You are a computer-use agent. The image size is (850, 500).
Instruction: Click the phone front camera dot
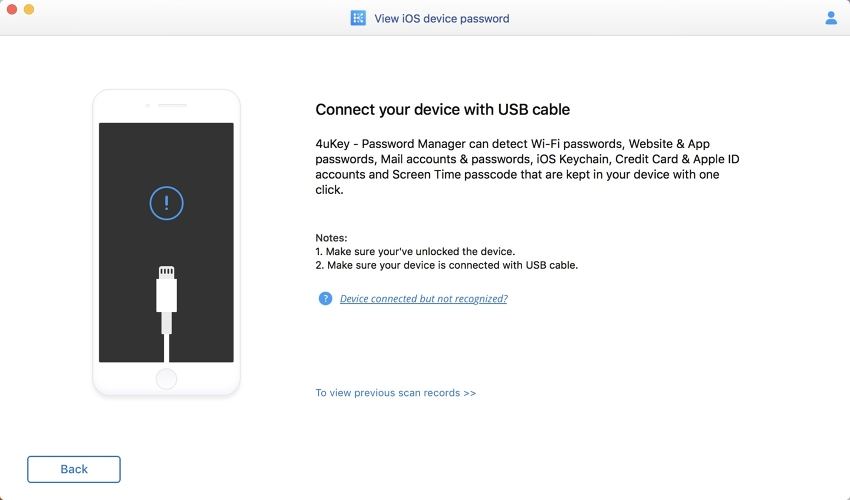(148, 105)
